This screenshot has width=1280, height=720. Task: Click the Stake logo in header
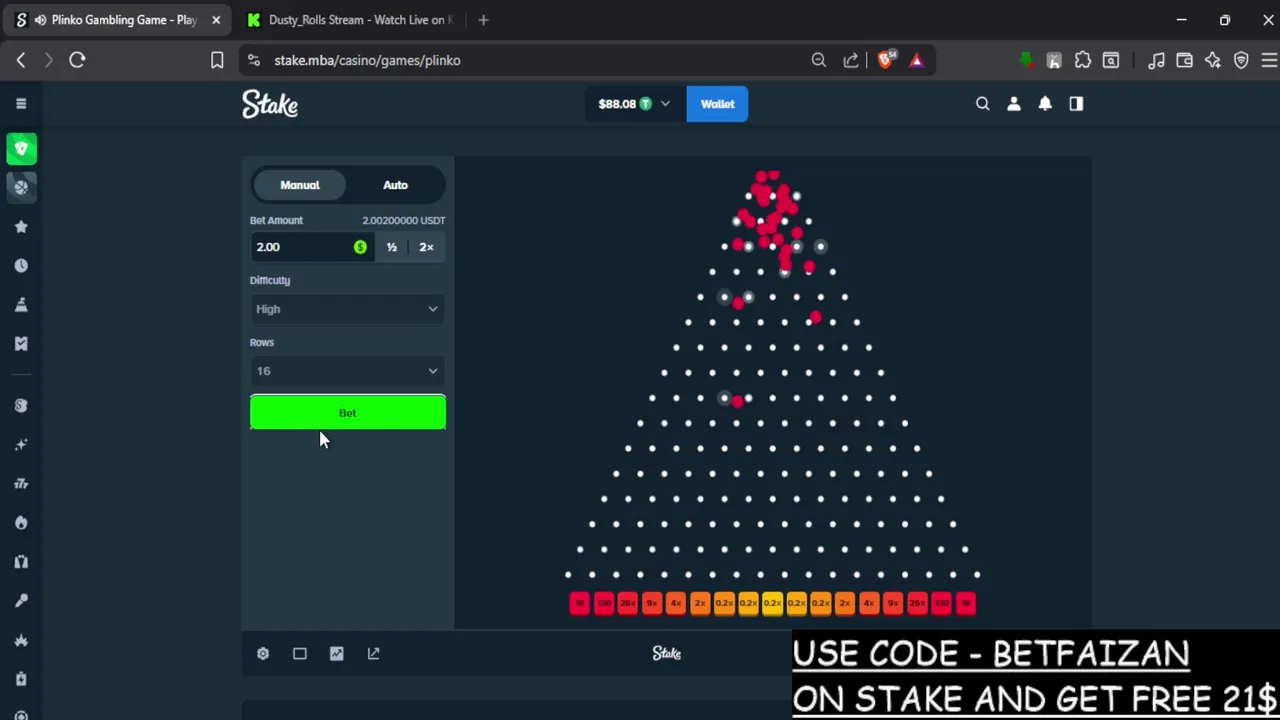[x=270, y=104]
